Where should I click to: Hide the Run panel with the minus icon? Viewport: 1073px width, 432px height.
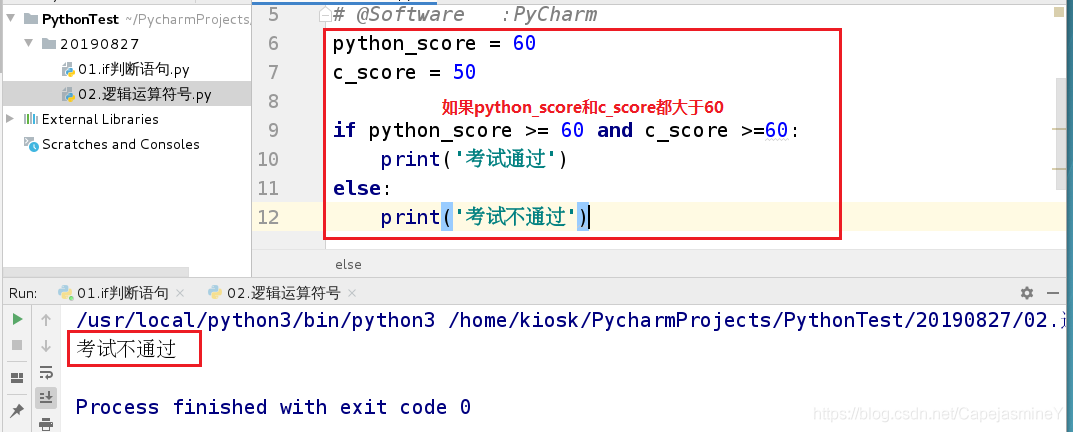tap(1054, 293)
